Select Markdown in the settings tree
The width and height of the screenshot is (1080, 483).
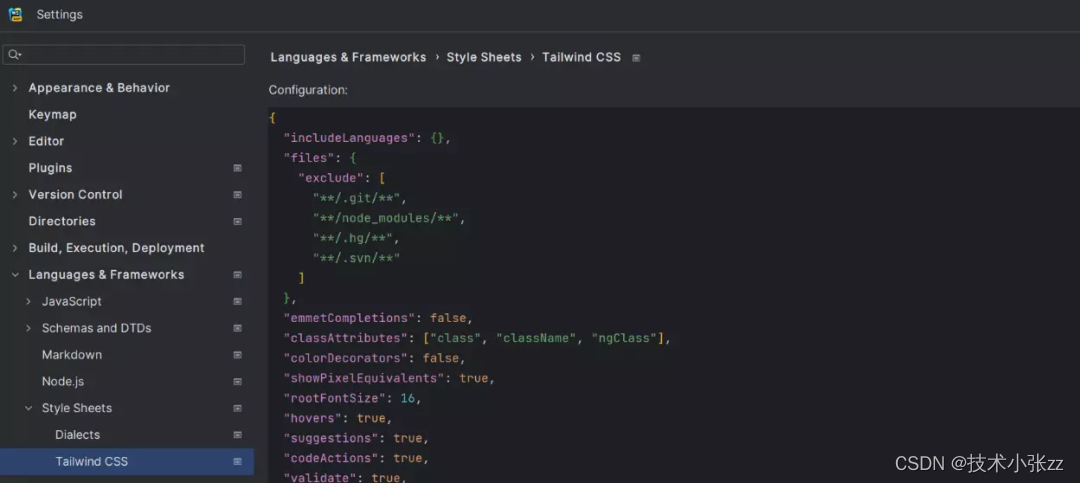click(72, 355)
